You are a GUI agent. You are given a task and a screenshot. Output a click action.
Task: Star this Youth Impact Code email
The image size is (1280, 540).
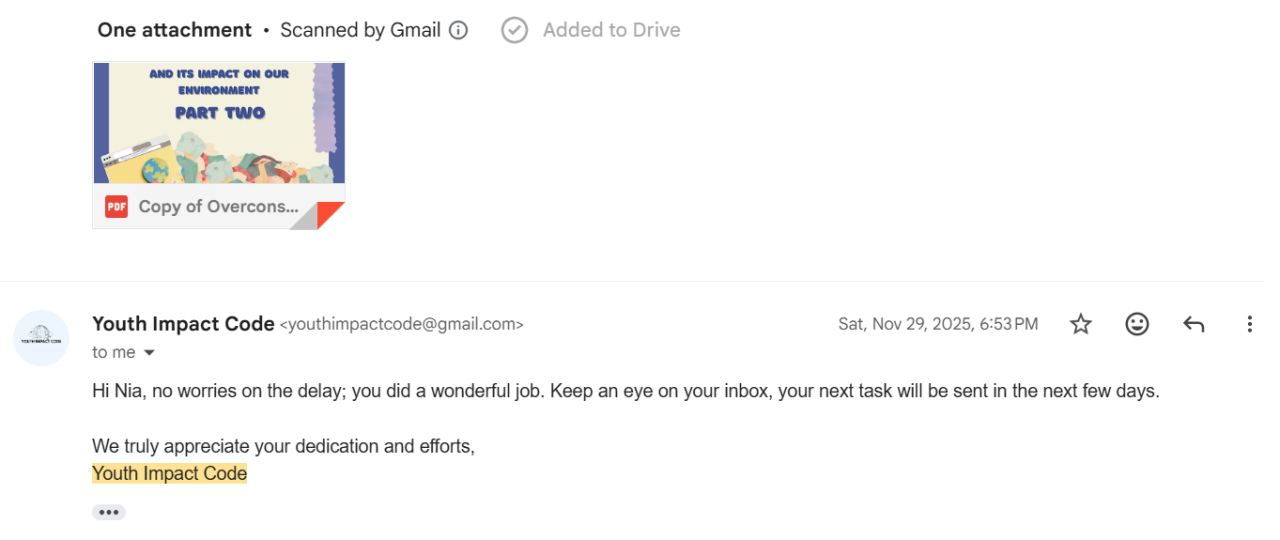(x=1081, y=324)
